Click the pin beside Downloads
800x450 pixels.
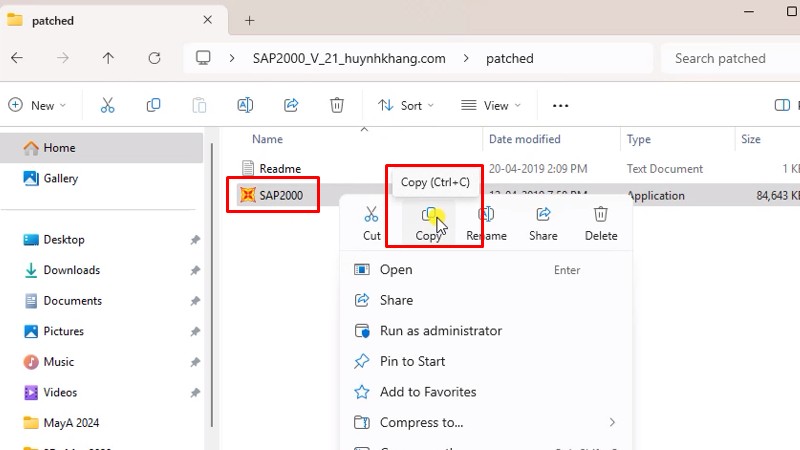[x=195, y=270]
